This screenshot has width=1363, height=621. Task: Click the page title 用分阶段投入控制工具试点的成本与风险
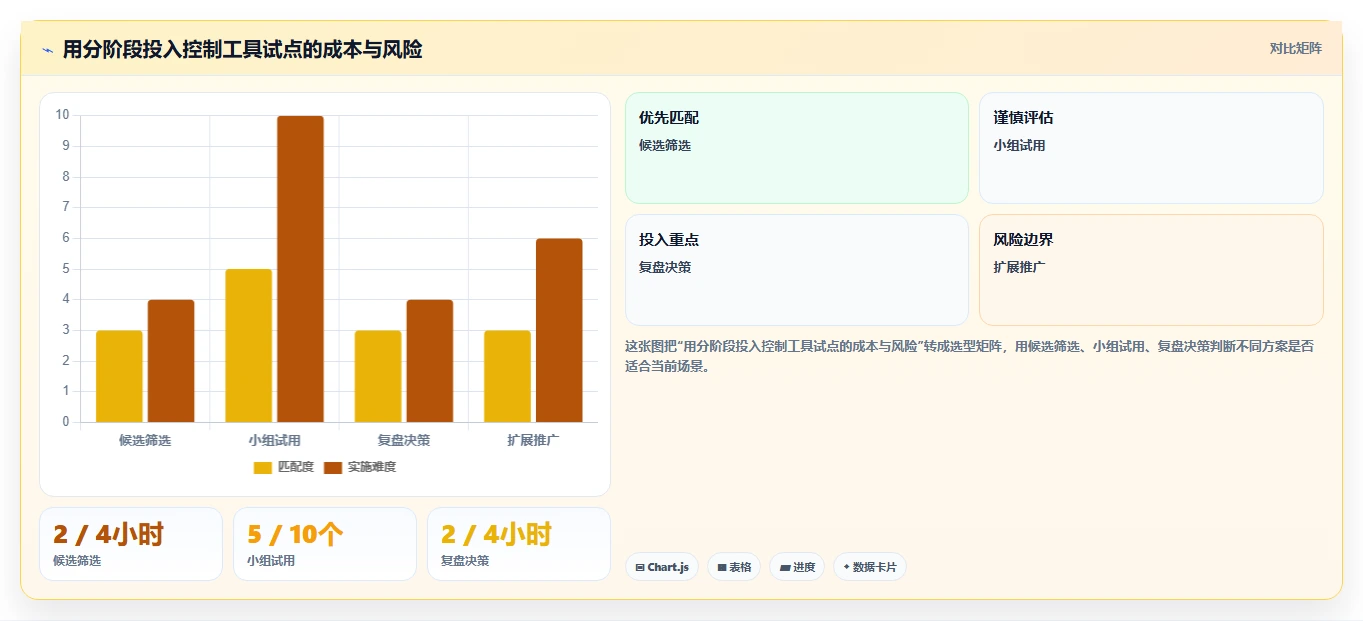point(242,50)
